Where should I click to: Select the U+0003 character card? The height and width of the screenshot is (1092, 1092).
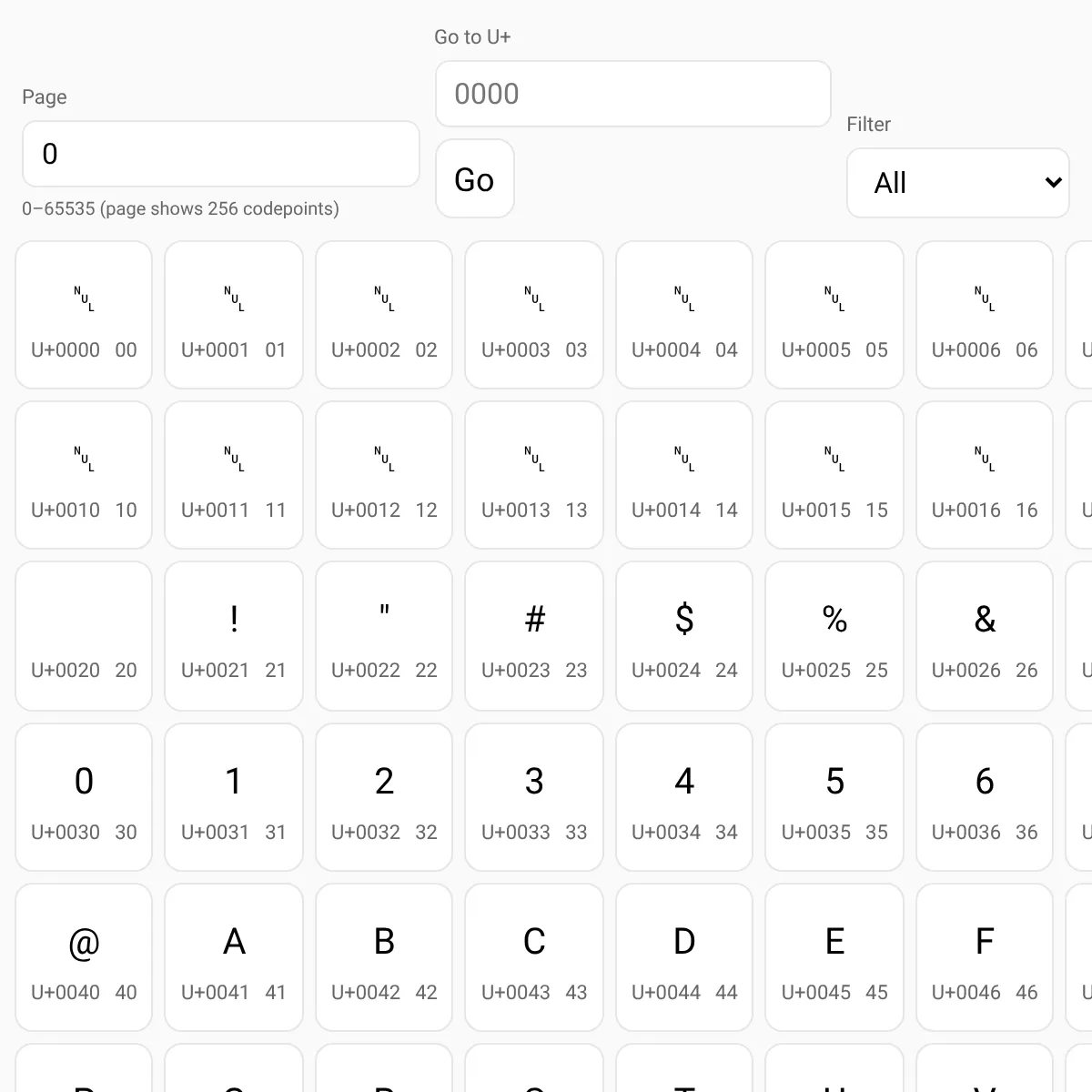pos(534,315)
